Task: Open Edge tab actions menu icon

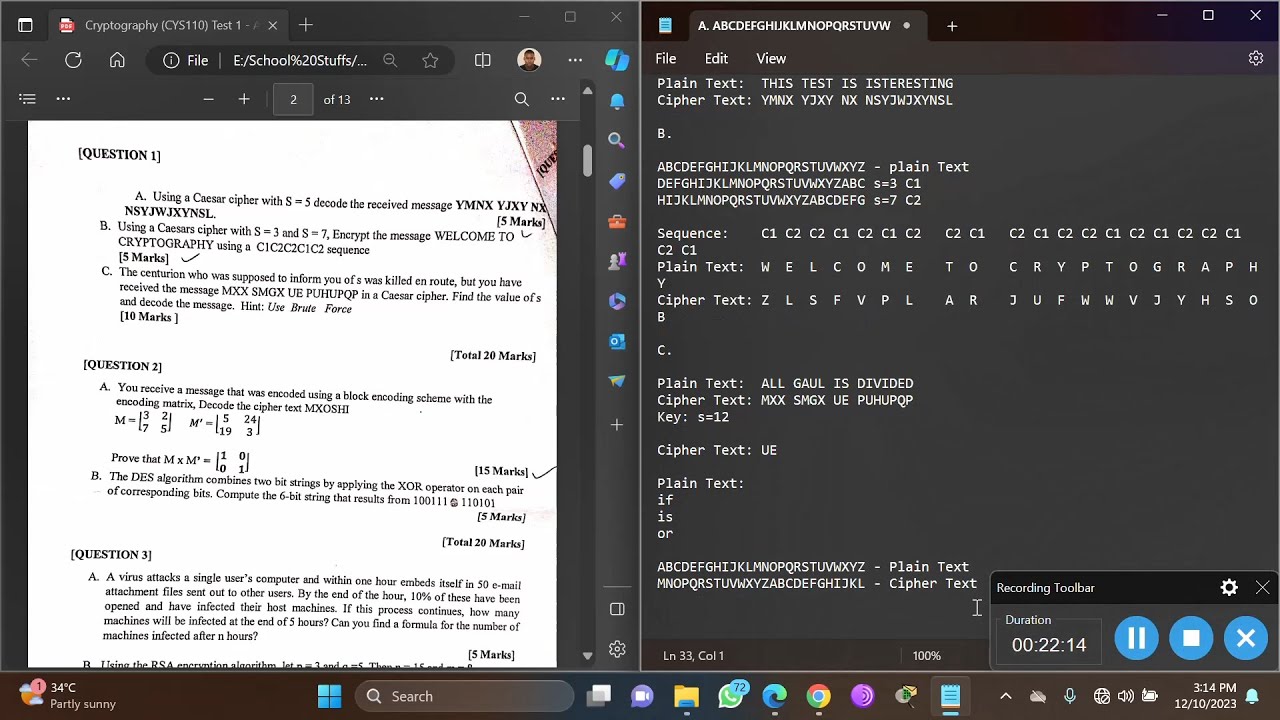Action: click(25, 25)
